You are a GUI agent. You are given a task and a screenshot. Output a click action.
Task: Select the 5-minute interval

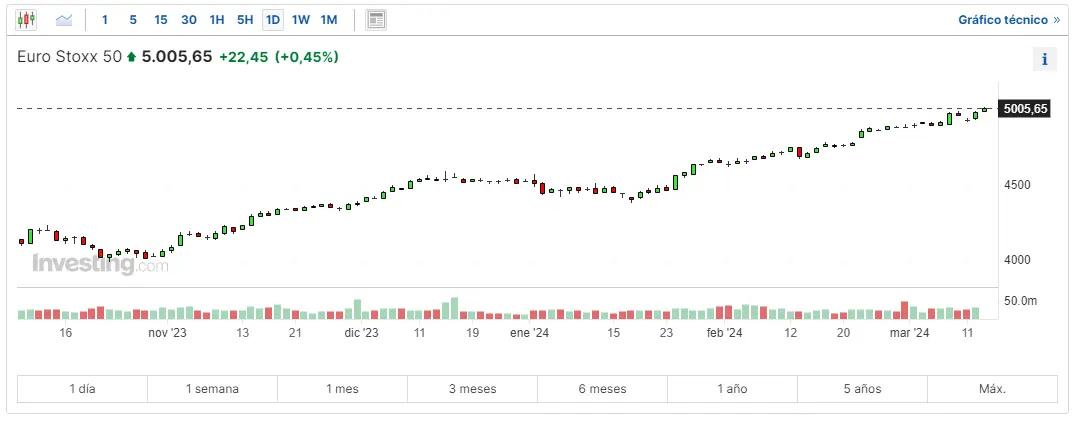133,19
